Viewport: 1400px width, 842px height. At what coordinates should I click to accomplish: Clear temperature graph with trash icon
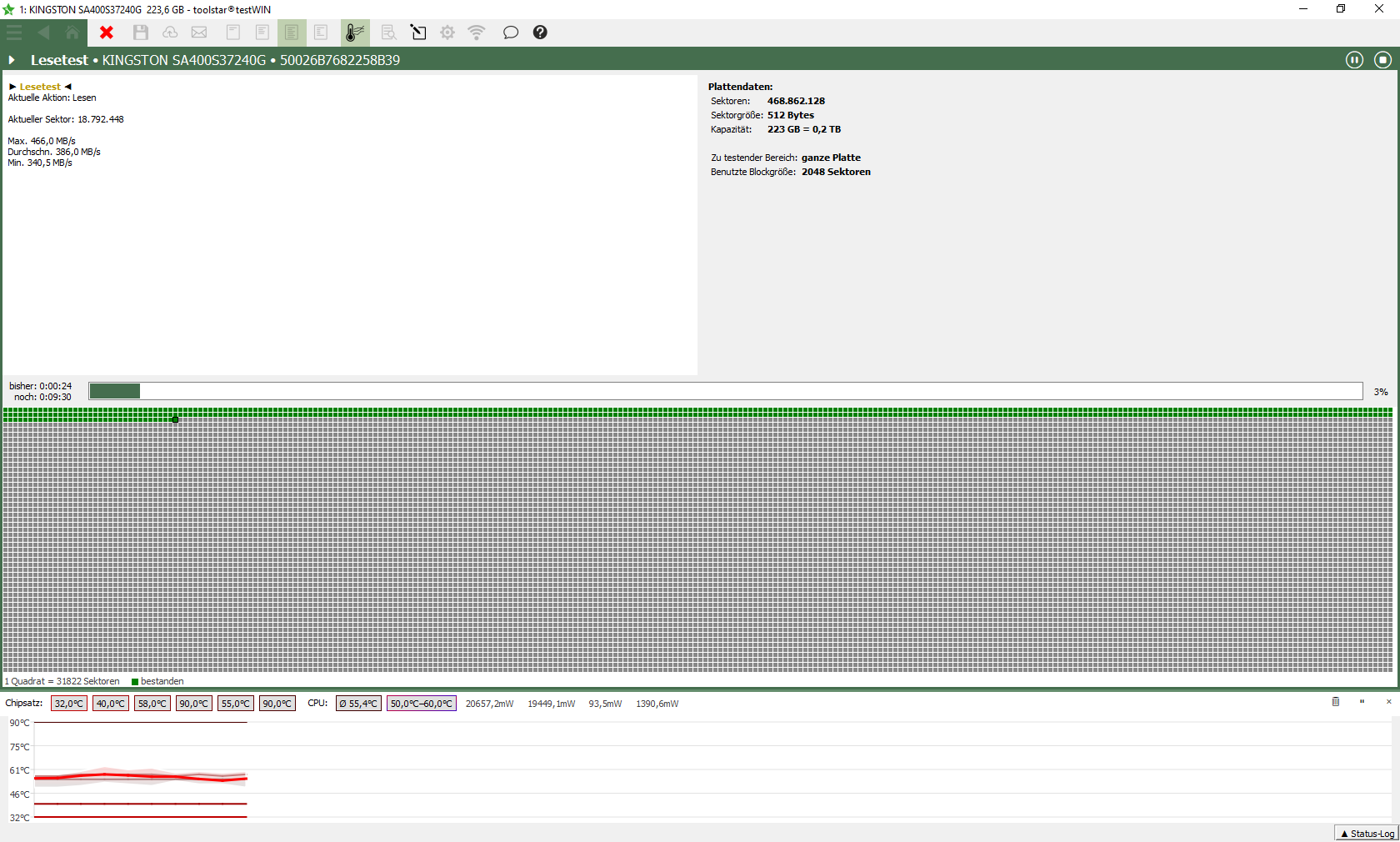[x=1336, y=702]
